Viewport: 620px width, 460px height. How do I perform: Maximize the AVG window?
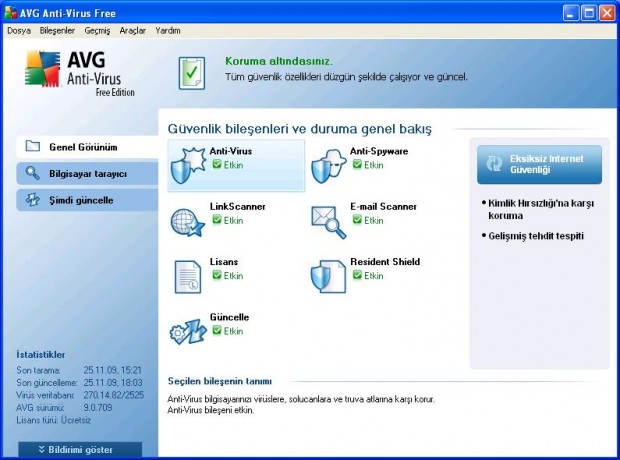[x=588, y=13]
